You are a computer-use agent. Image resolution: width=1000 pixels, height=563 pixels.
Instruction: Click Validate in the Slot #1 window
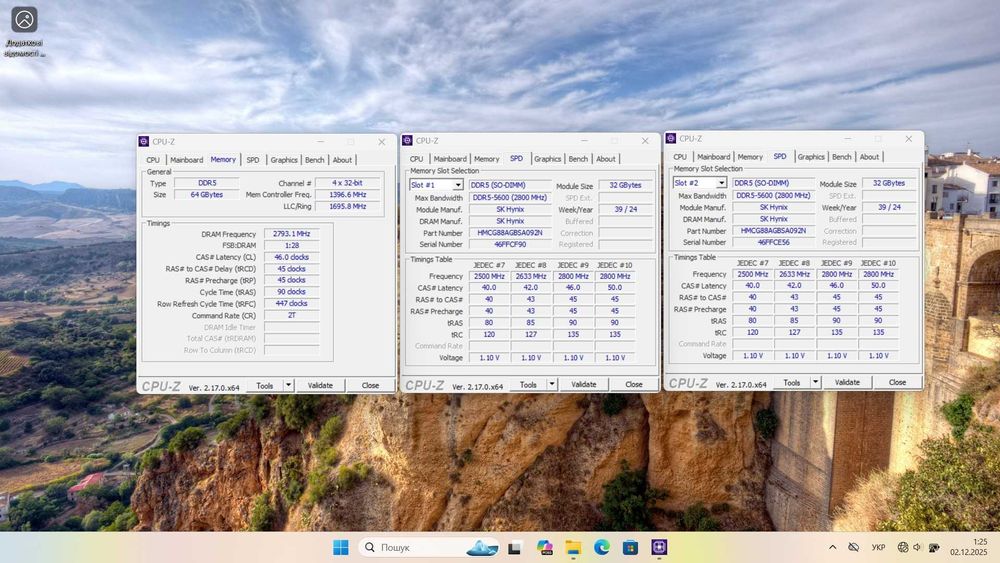(x=584, y=384)
